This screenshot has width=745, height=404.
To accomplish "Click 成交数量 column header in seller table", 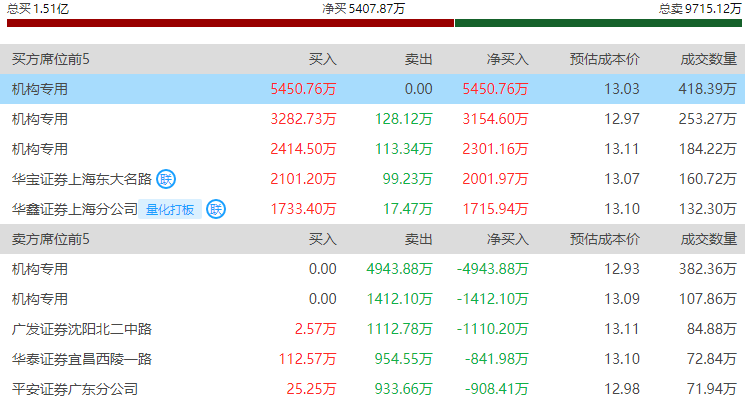I will (x=708, y=239).
